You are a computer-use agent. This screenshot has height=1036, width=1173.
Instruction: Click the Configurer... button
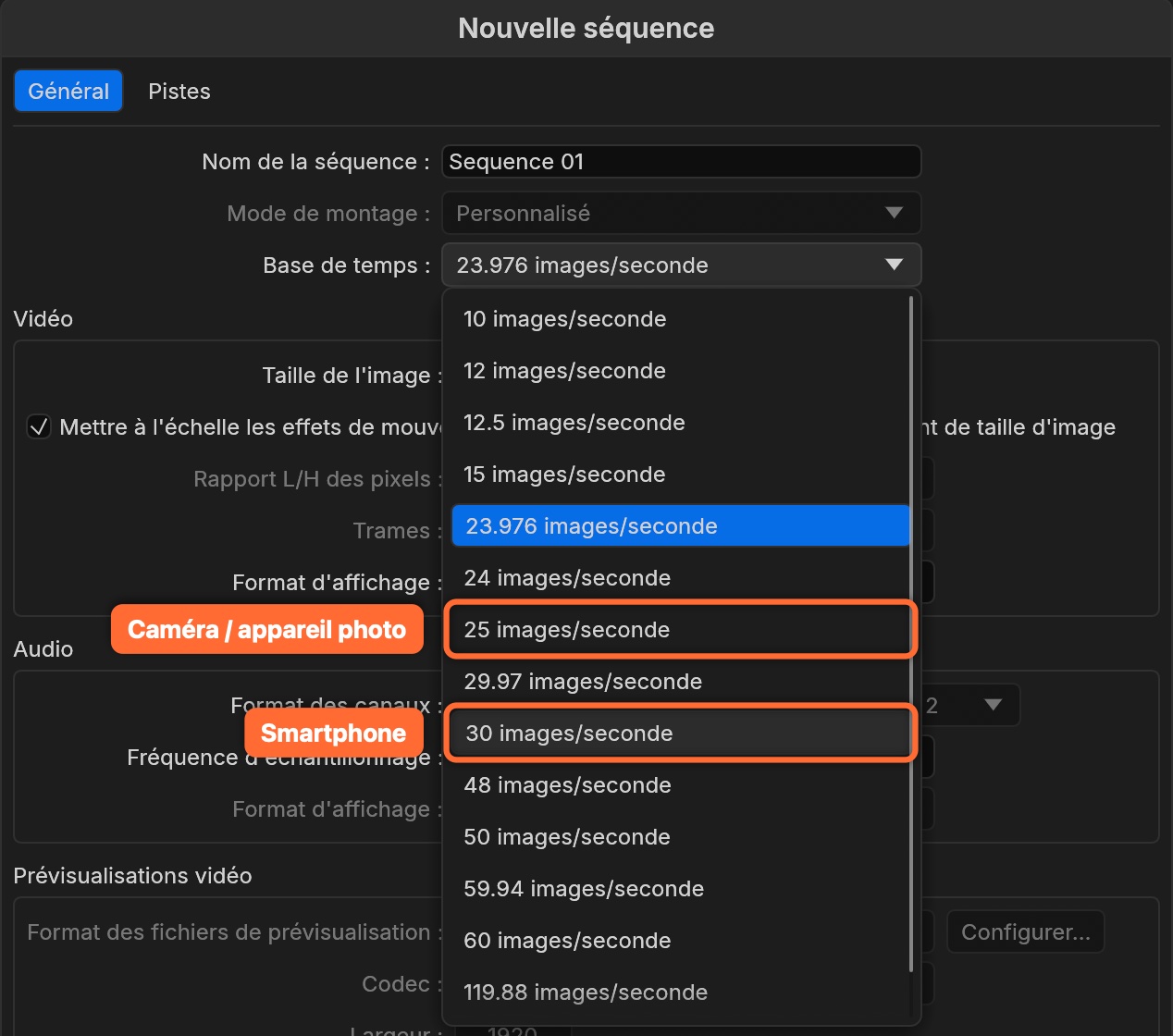(1026, 932)
